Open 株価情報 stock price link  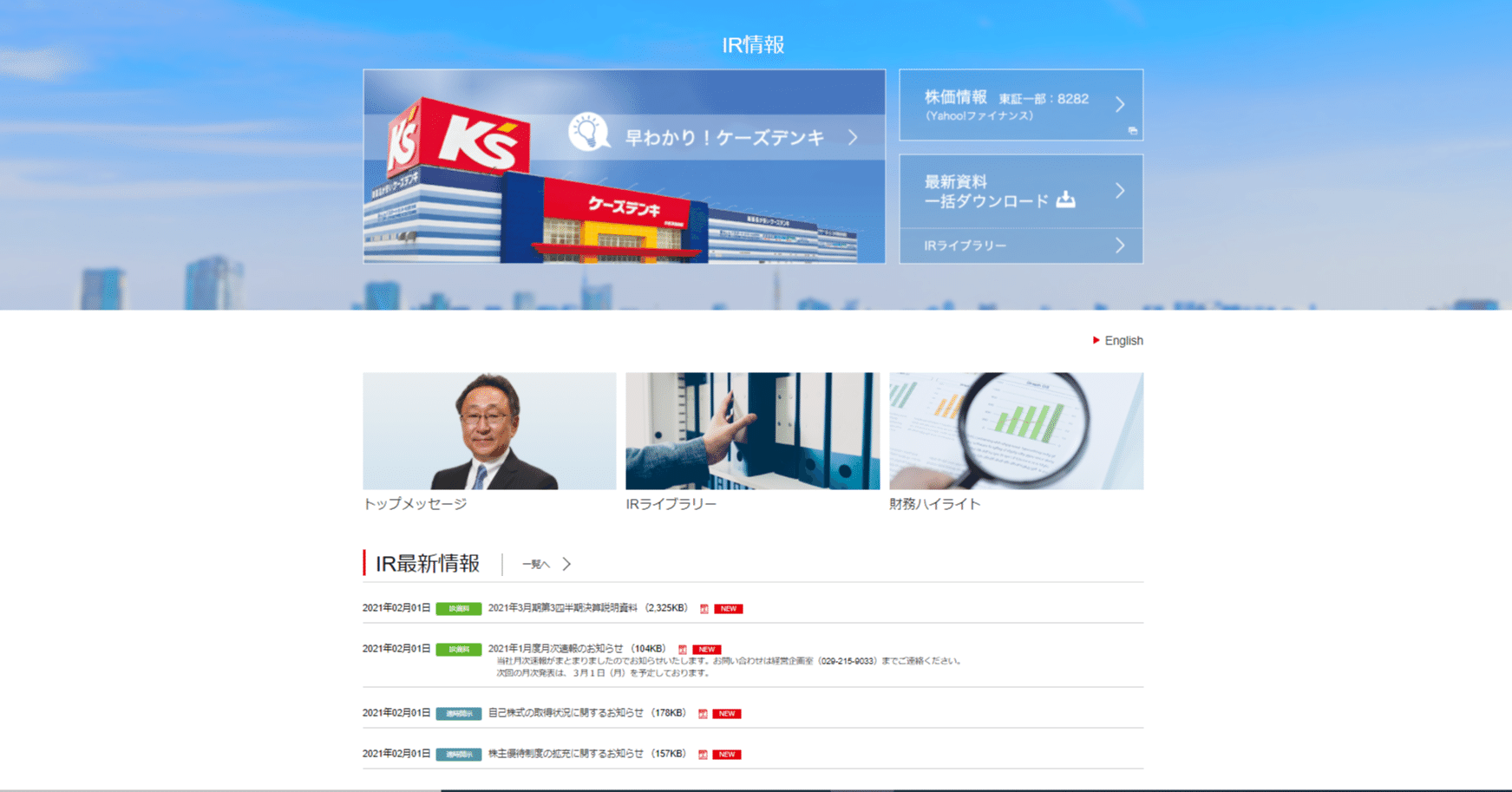1021,105
